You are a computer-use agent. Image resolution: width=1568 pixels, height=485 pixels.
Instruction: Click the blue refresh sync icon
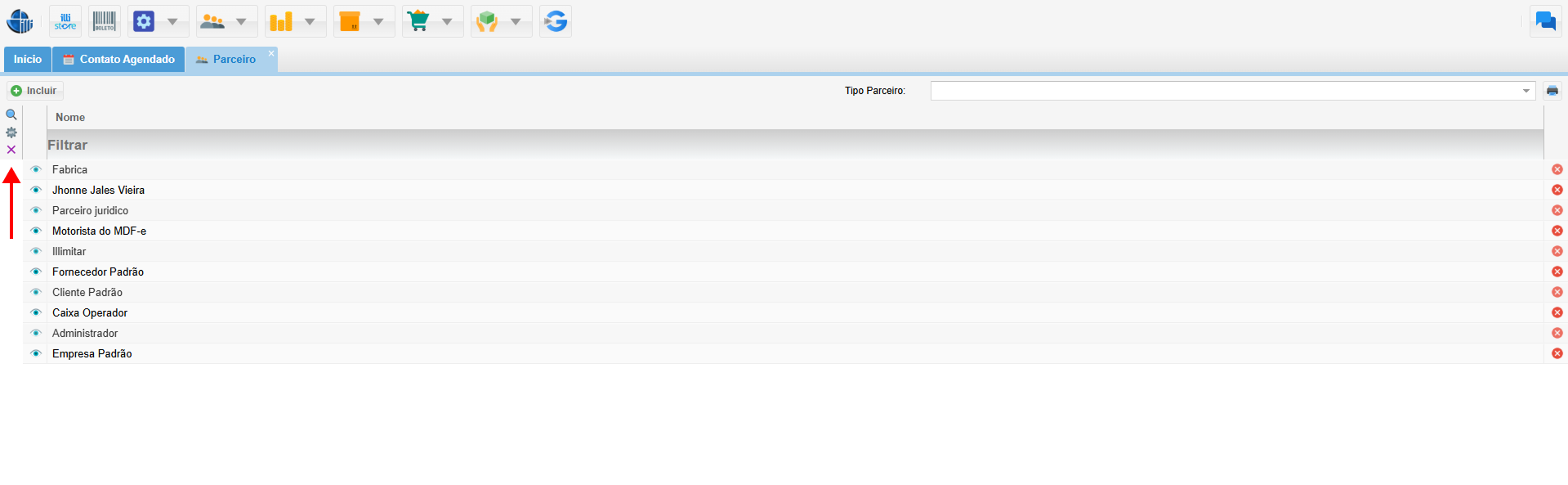click(556, 21)
